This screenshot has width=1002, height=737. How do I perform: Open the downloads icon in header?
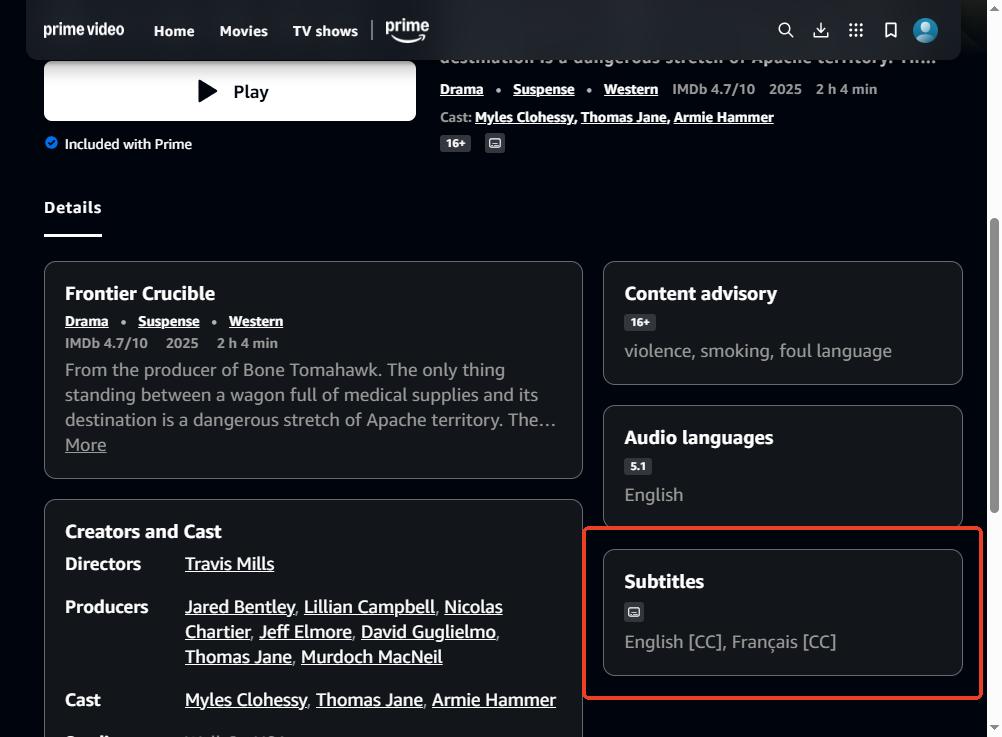821,30
